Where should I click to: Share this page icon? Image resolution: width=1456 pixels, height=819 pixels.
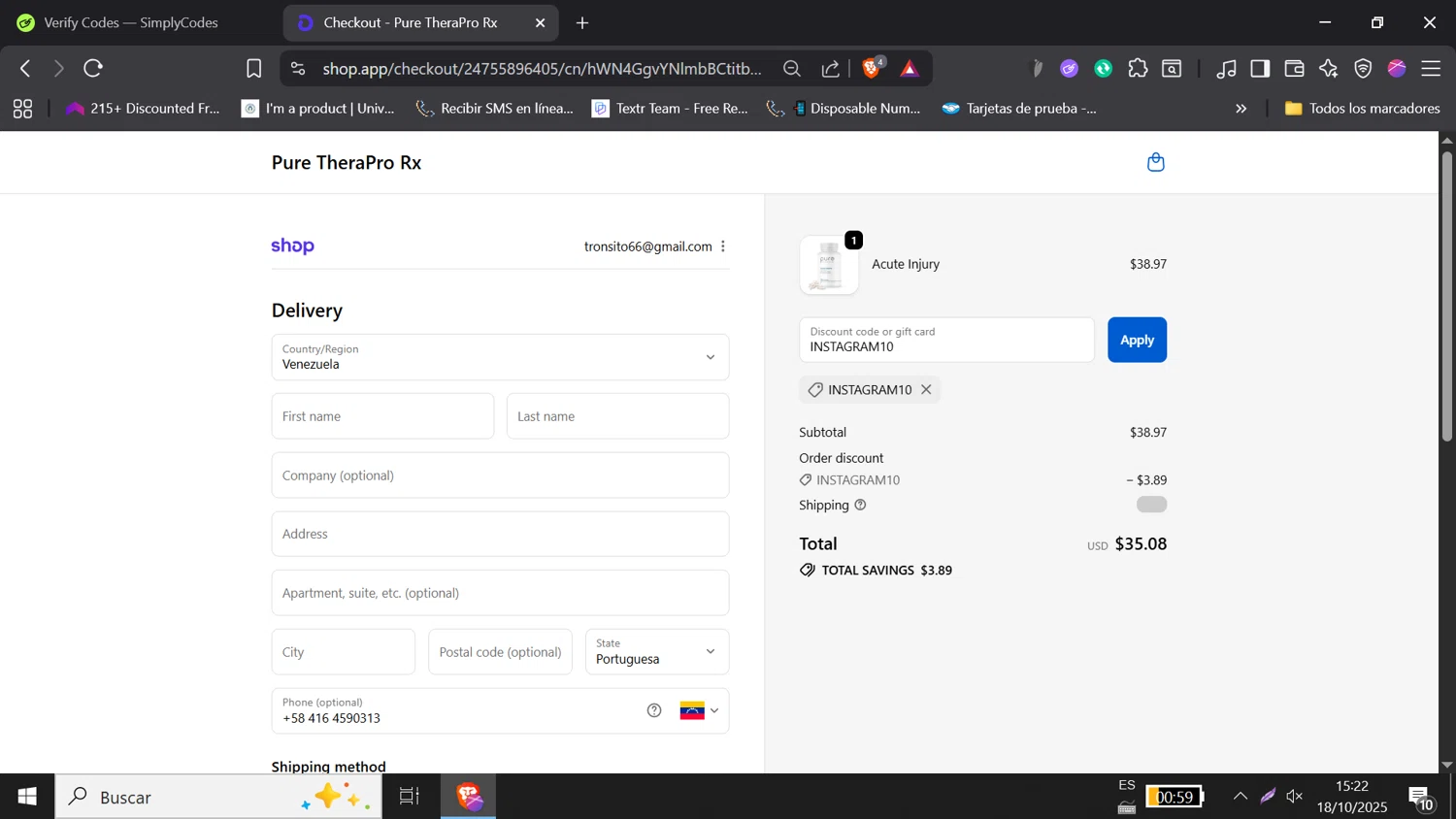pos(831,69)
